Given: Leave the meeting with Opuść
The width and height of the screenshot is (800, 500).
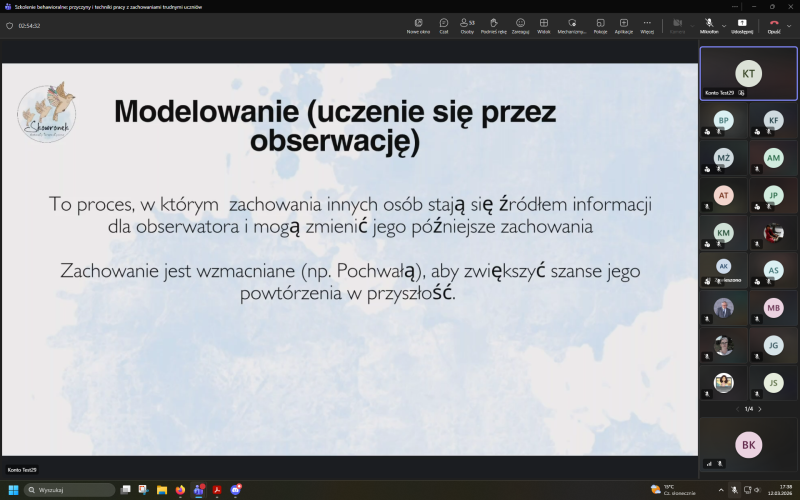Looking at the screenshot, I should [x=773, y=24].
